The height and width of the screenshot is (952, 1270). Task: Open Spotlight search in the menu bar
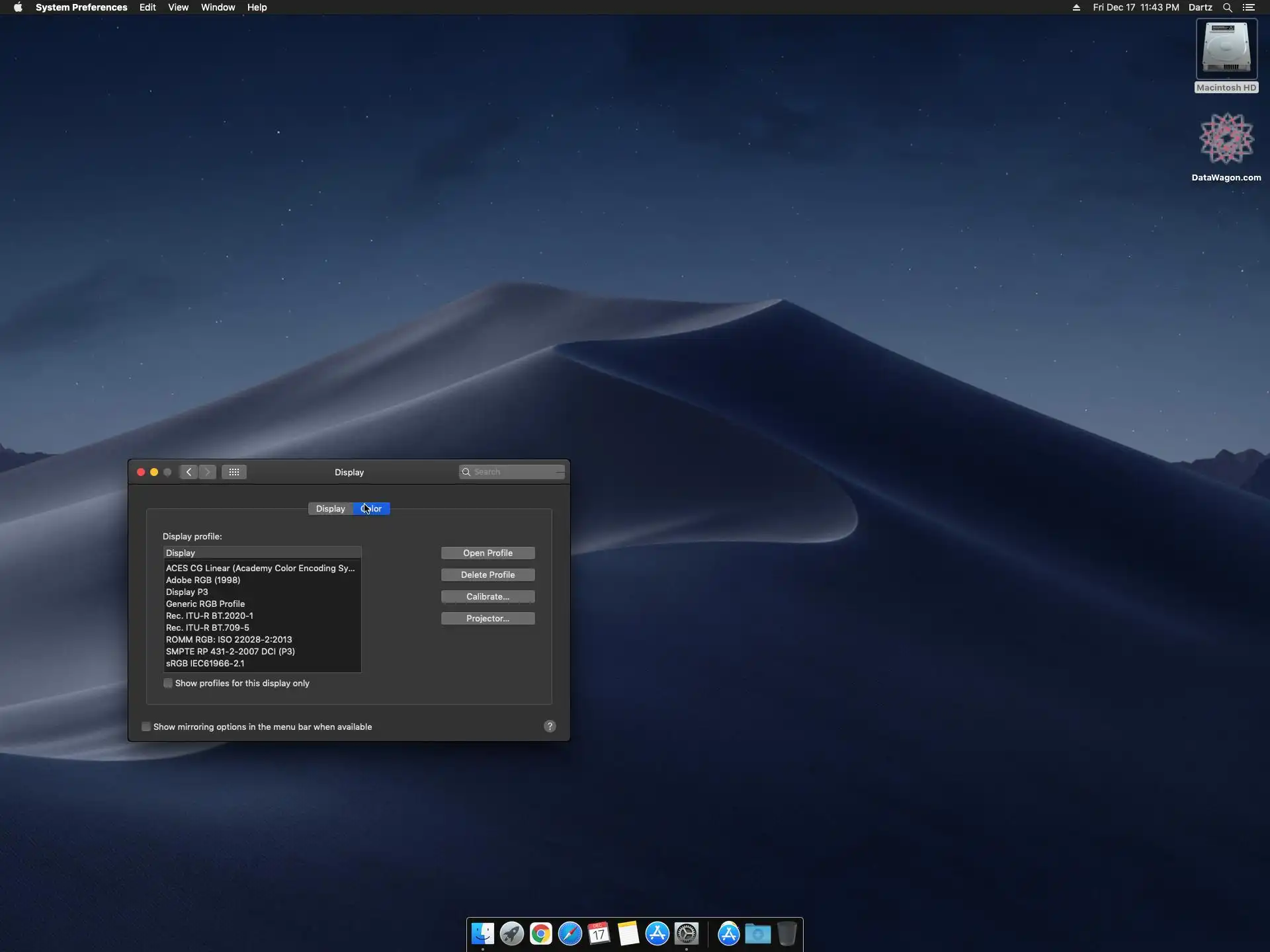point(1227,7)
